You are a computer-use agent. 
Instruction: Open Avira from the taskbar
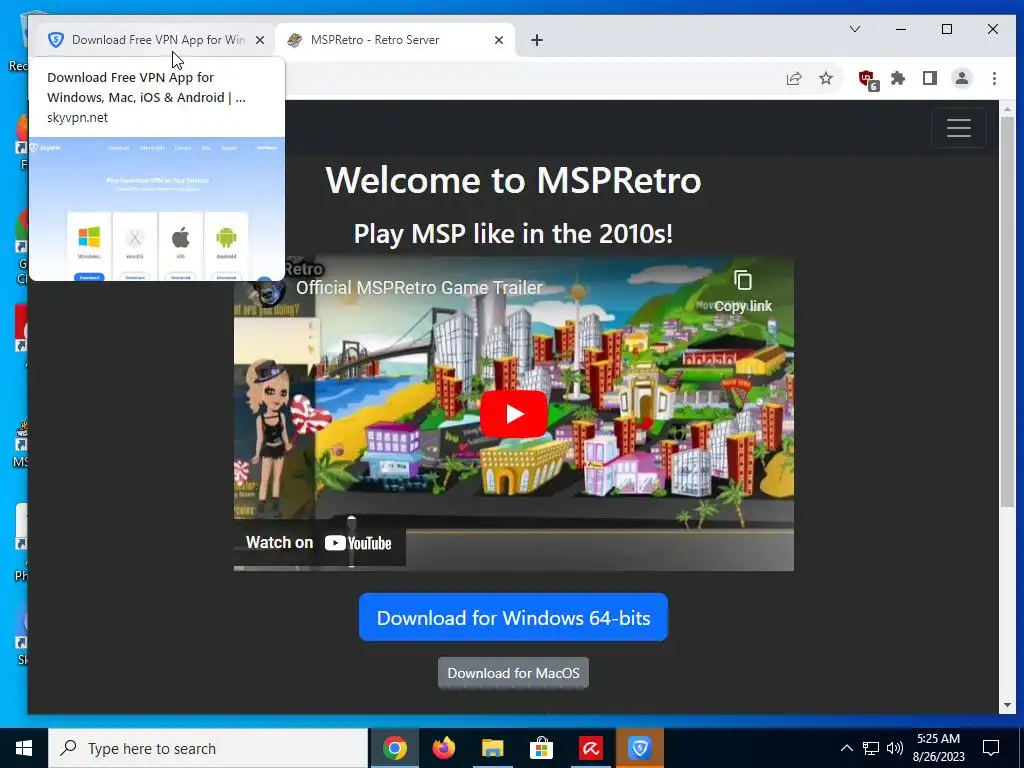tap(590, 748)
